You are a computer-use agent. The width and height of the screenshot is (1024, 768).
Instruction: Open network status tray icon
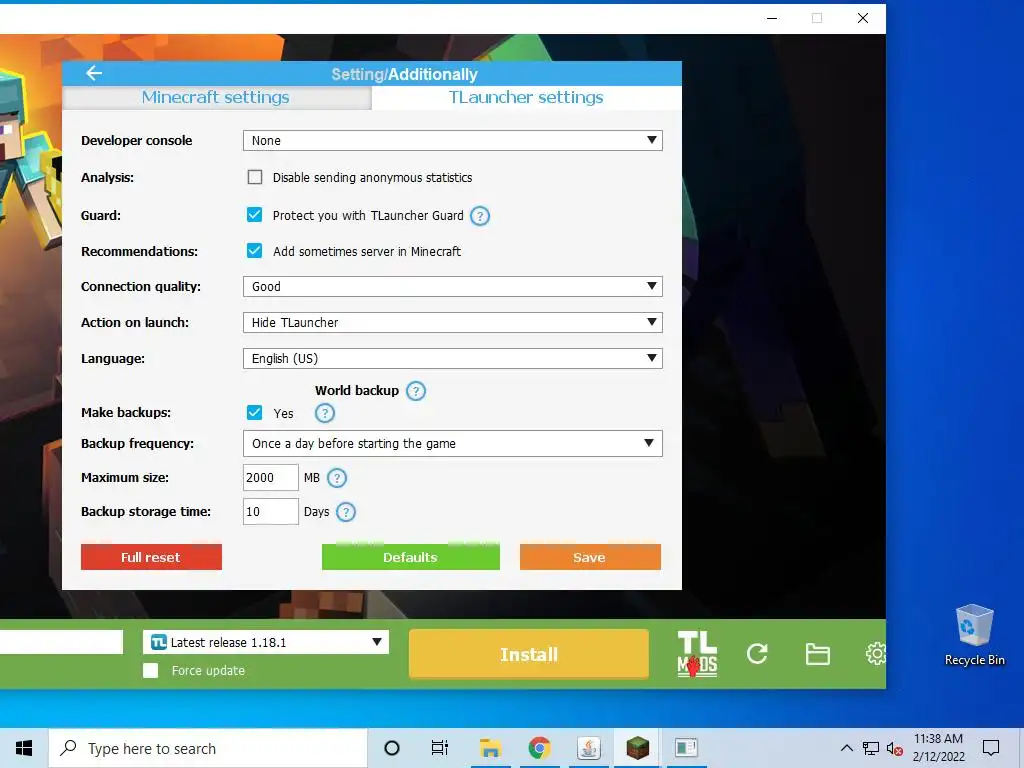(871, 748)
